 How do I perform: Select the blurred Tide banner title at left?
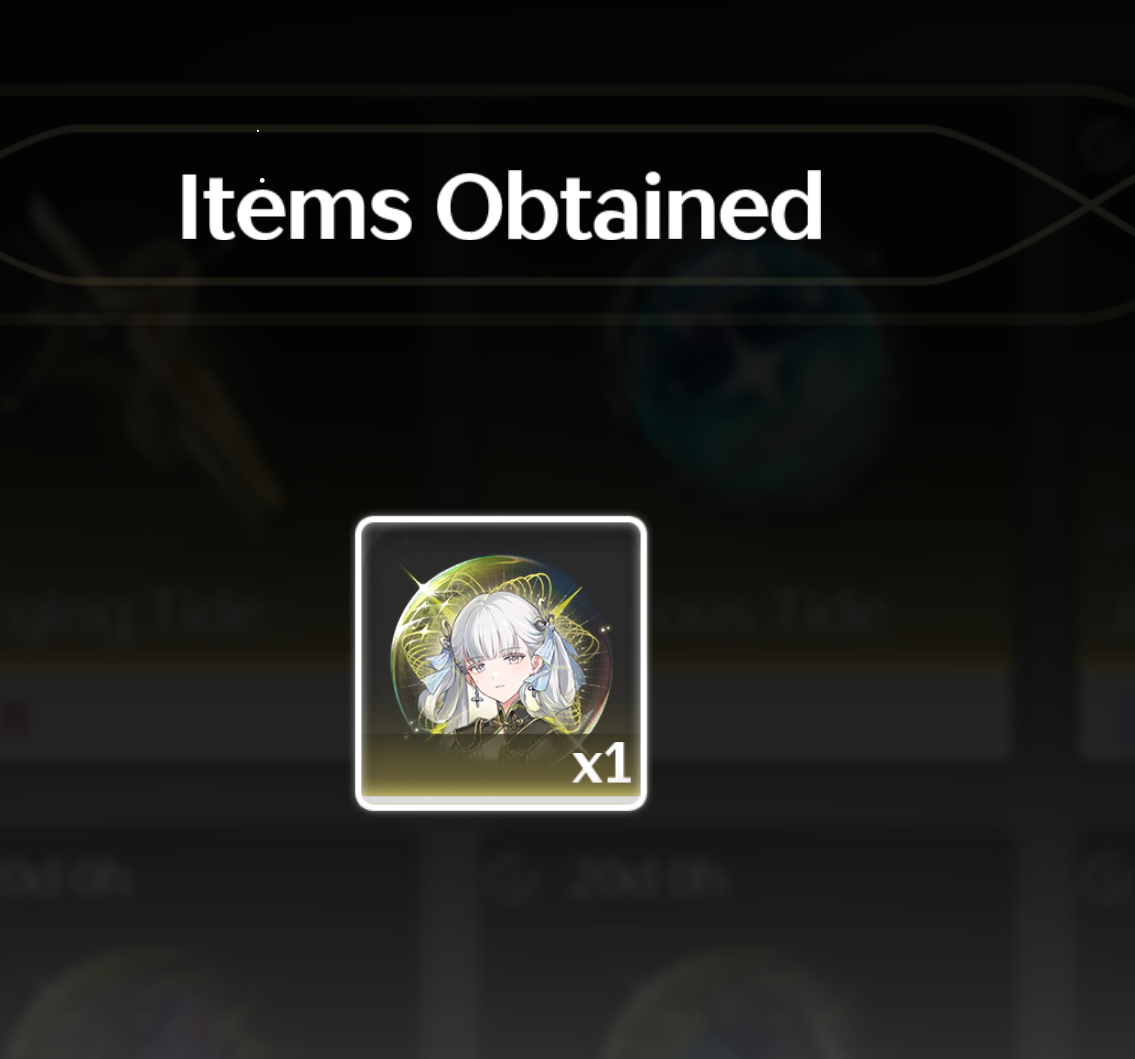coord(130,613)
